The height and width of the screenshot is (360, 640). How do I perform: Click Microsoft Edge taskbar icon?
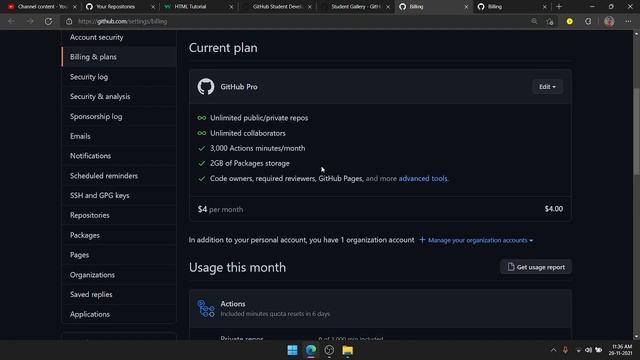pyautogui.click(x=311, y=350)
